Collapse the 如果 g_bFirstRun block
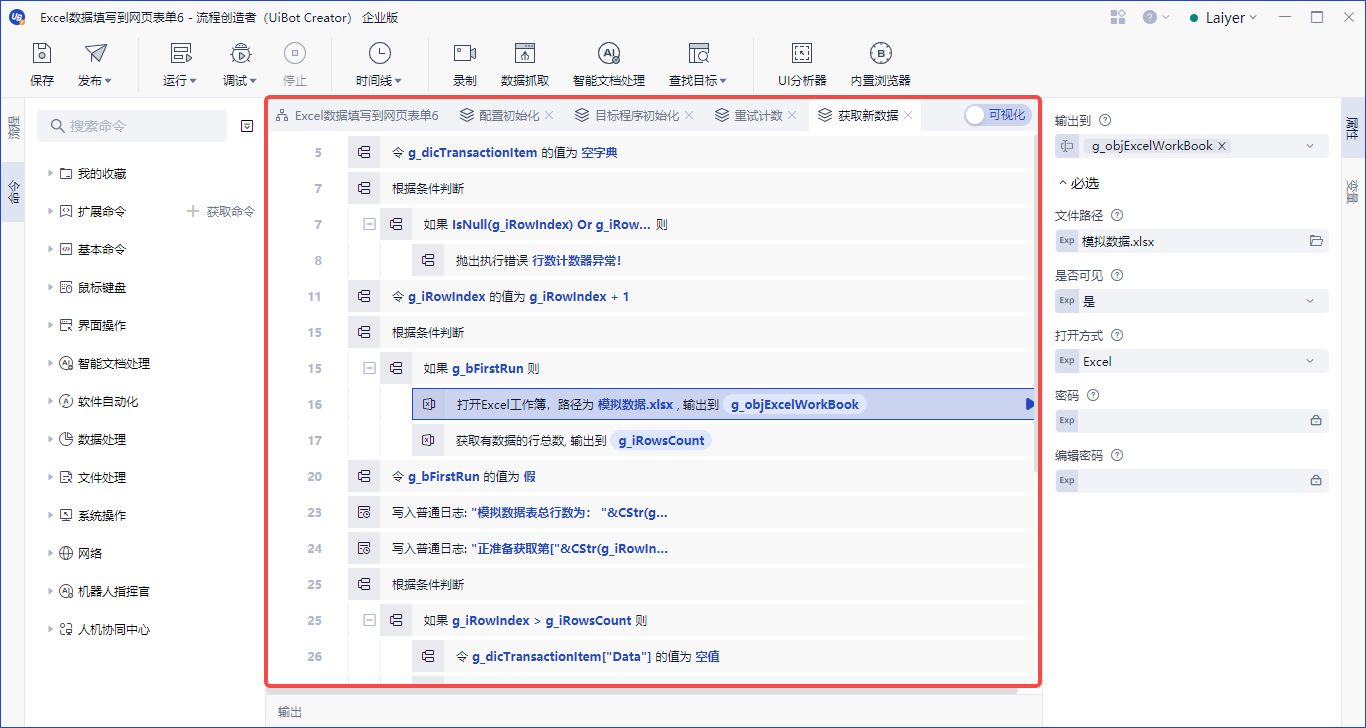Image resolution: width=1366 pixels, height=728 pixels. [x=370, y=368]
